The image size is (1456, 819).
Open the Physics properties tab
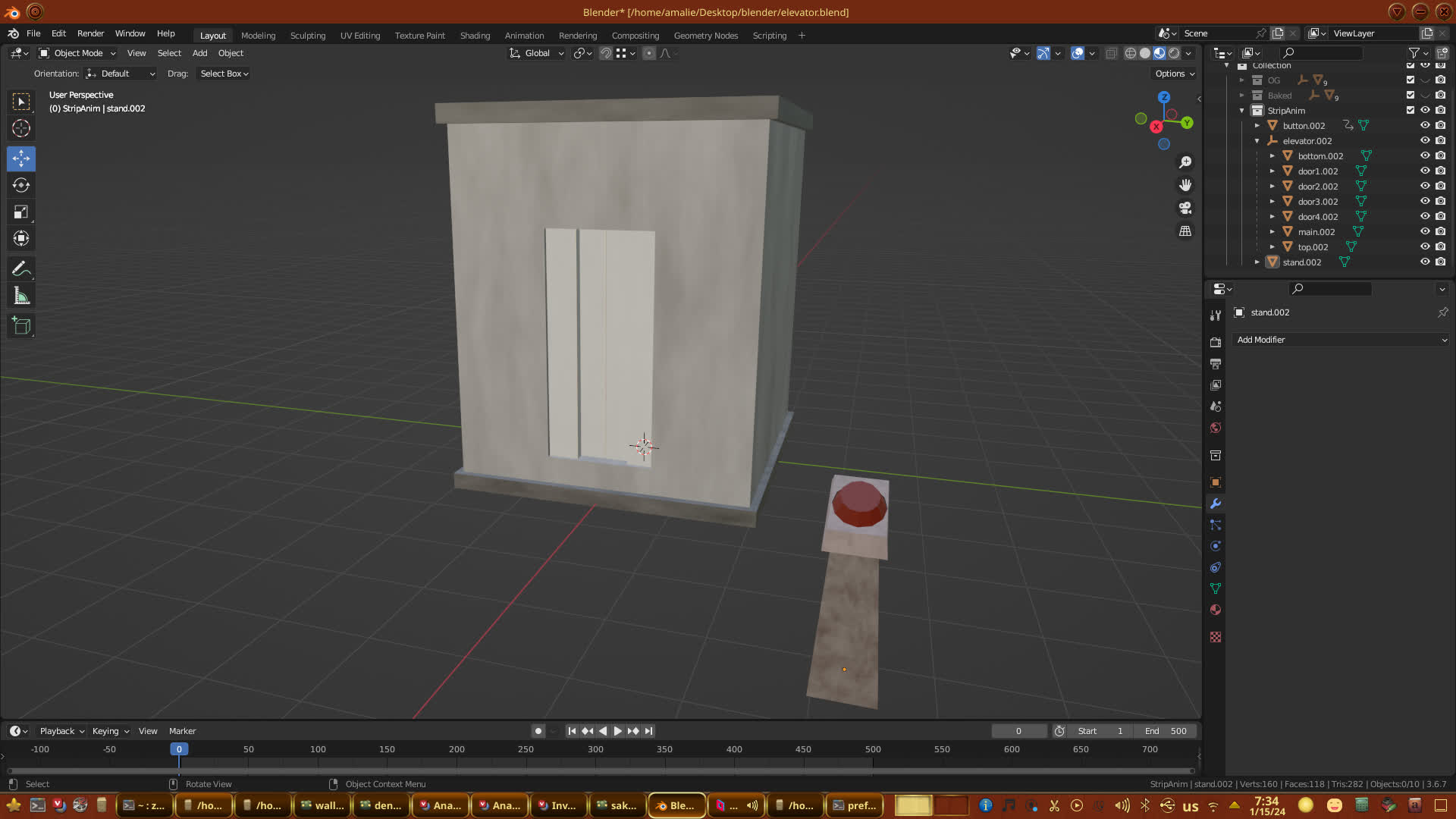click(x=1216, y=546)
